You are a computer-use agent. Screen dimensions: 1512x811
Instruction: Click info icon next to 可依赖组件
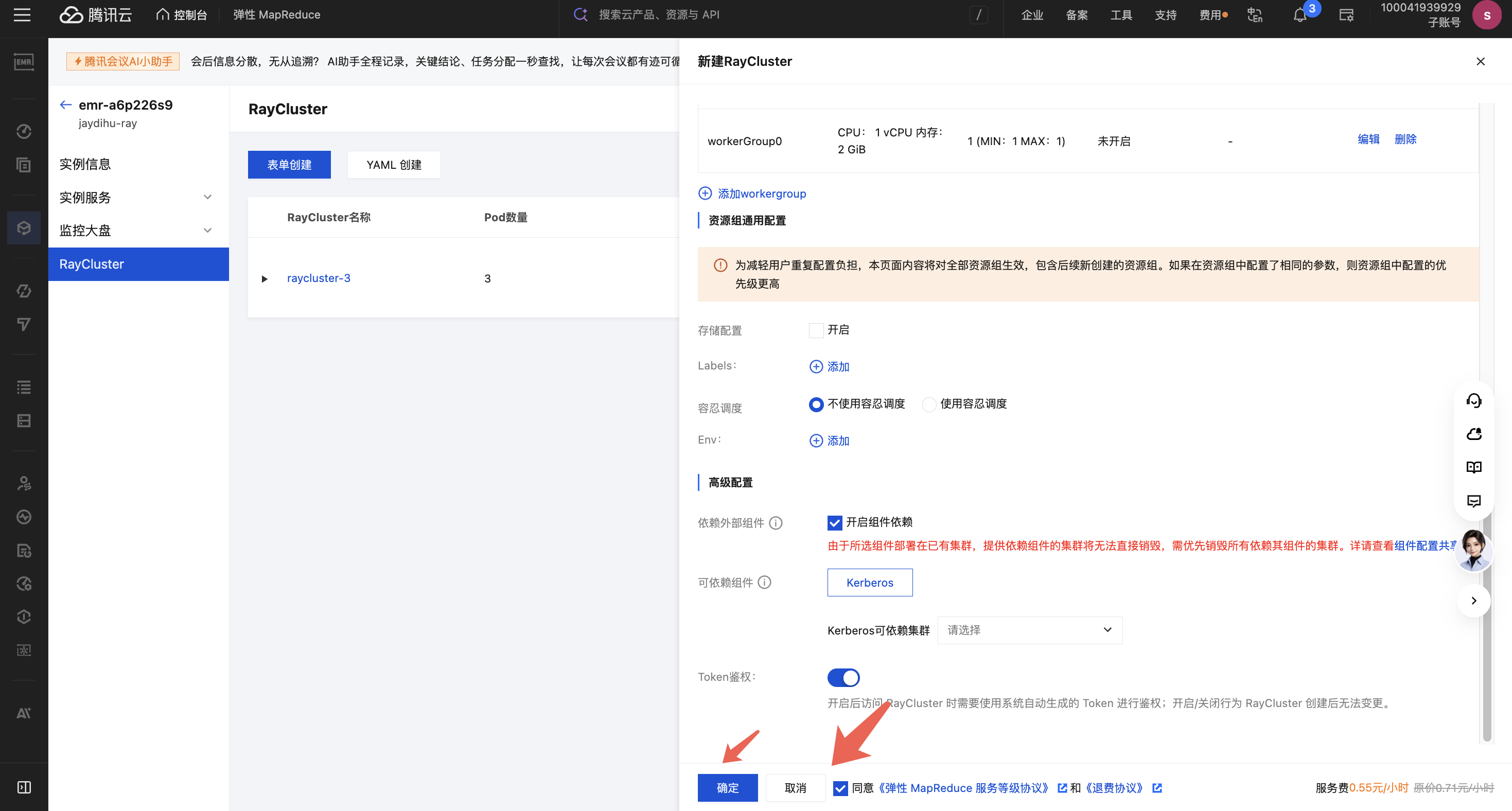point(764,582)
